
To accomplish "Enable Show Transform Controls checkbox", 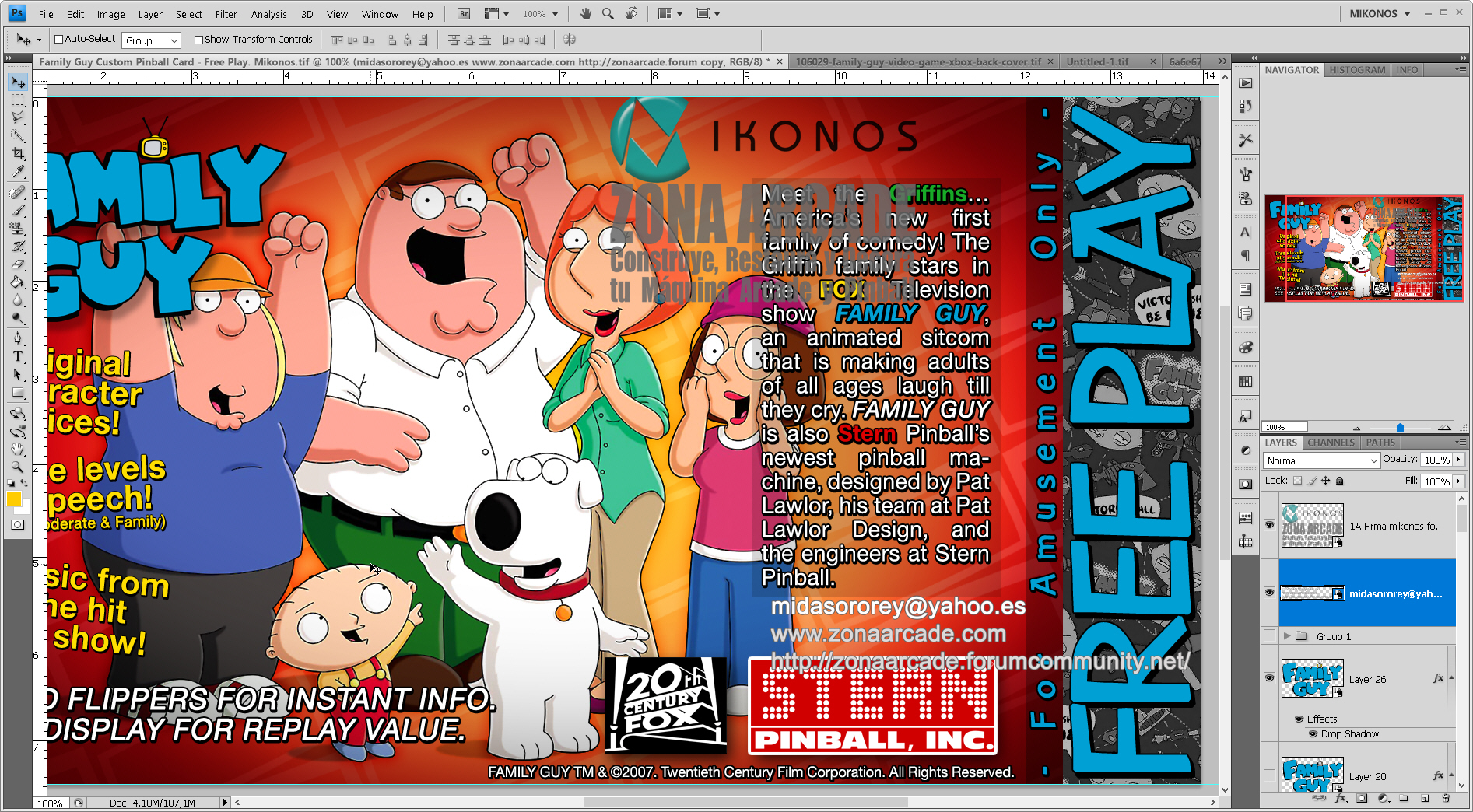I will [x=198, y=40].
